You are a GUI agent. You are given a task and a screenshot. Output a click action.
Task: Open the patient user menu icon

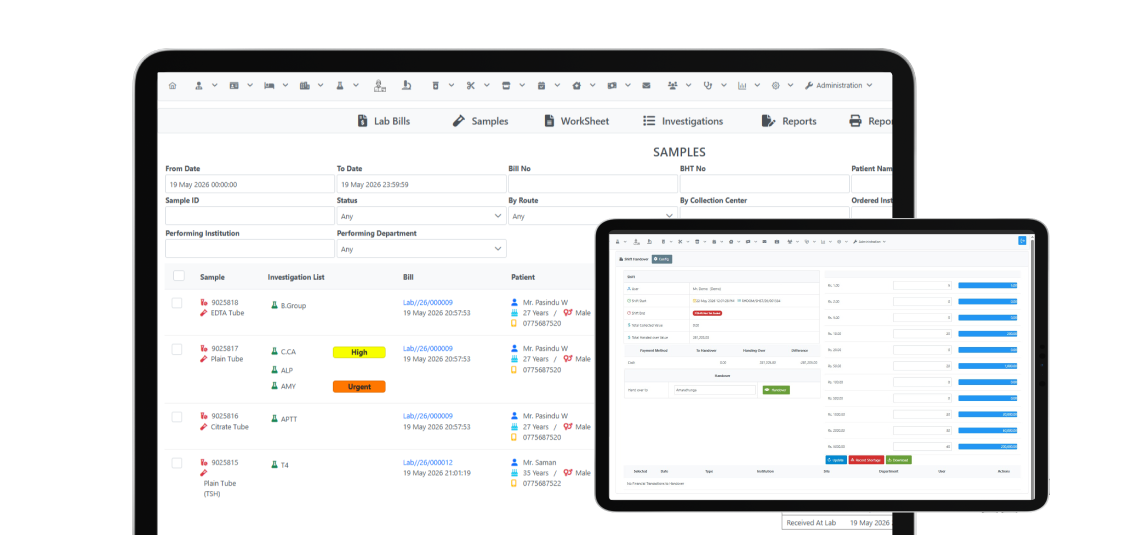tap(198, 86)
